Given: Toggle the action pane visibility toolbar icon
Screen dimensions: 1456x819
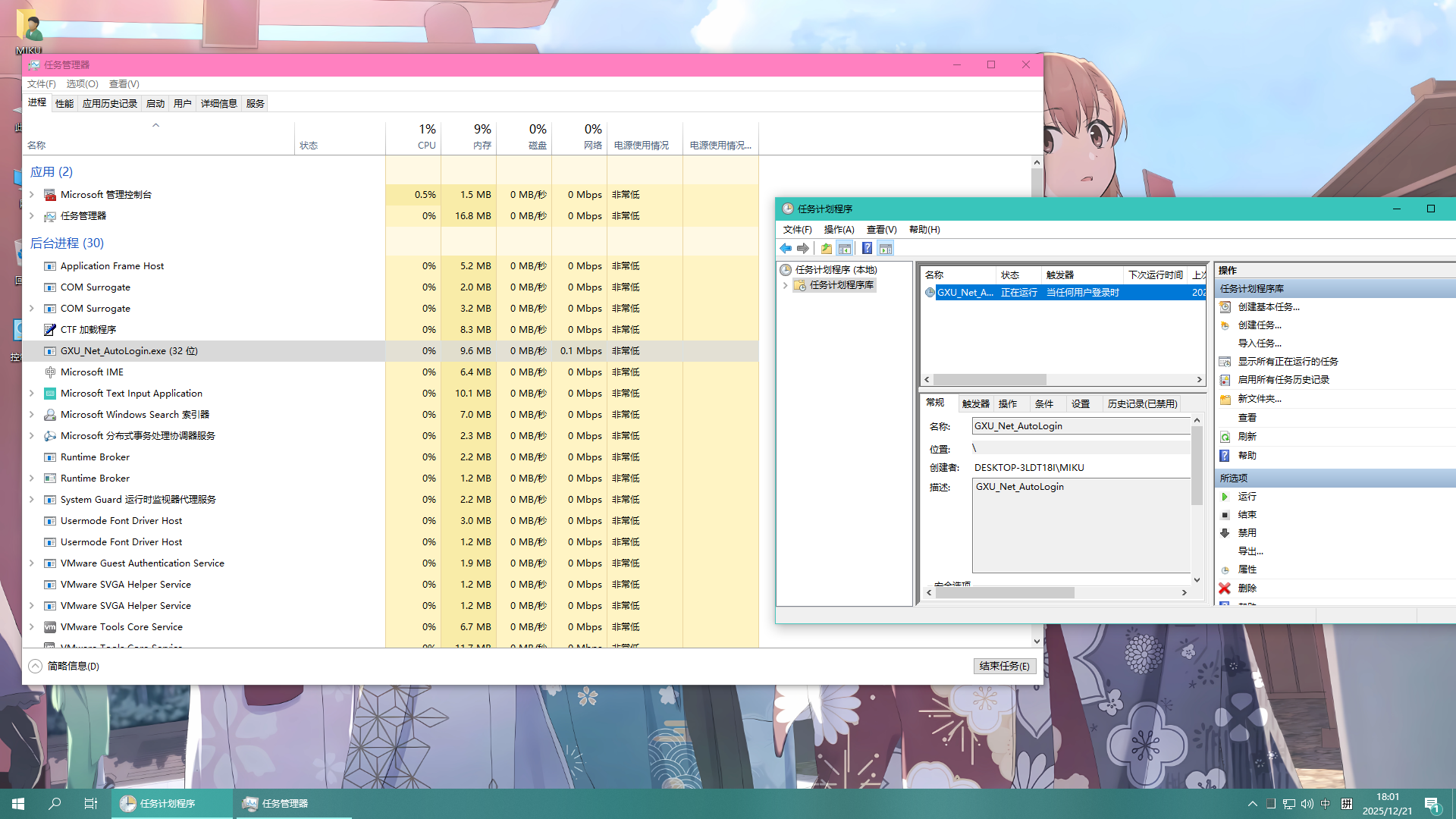Looking at the screenshot, I should pos(886,248).
